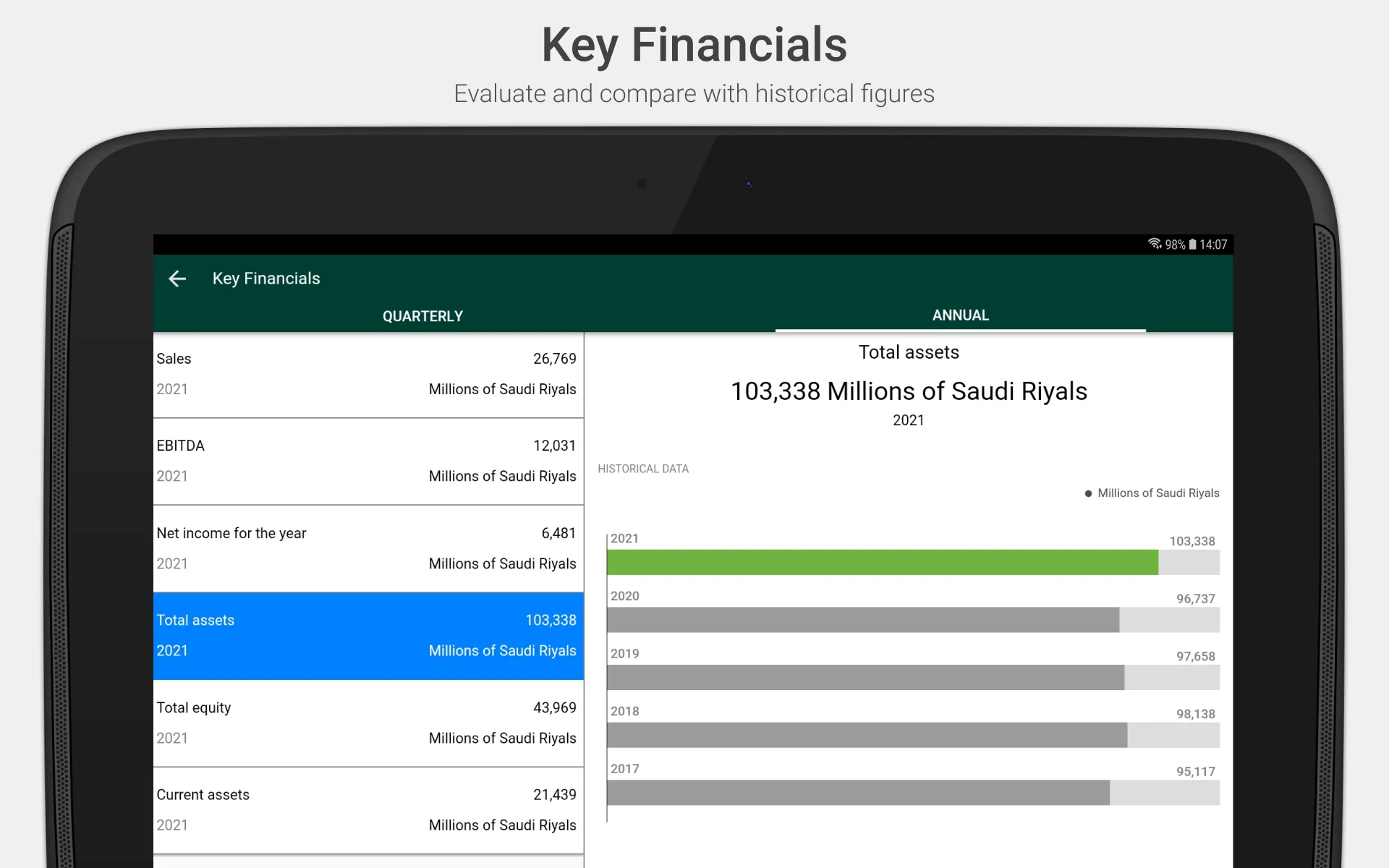Tap the grey 2018 bar
Image resolution: width=1389 pixels, height=868 pixels.
pyautogui.click(x=867, y=735)
